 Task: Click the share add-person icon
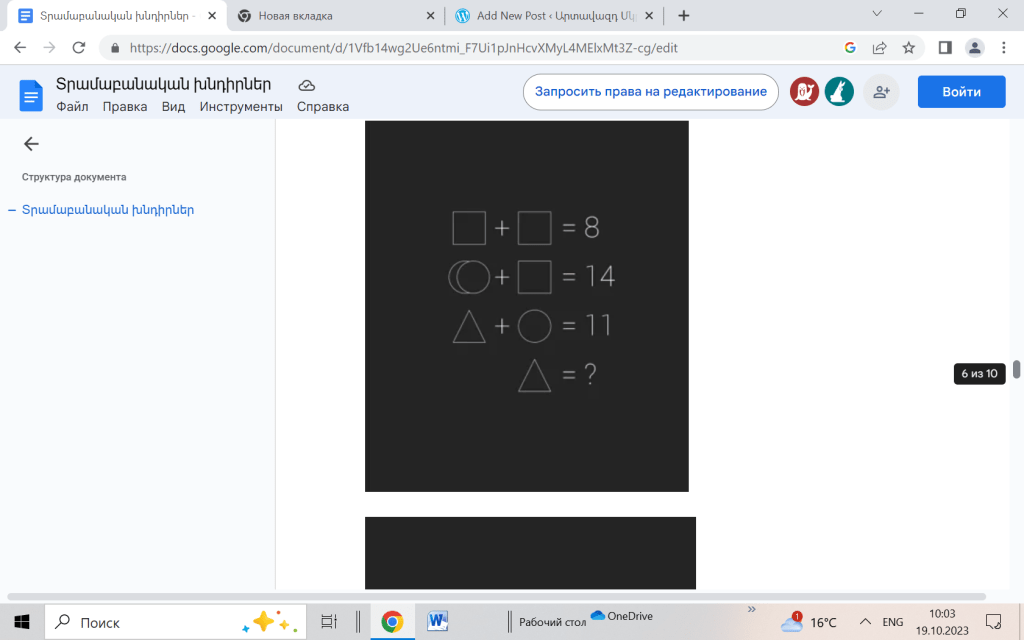pyautogui.click(x=881, y=92)
